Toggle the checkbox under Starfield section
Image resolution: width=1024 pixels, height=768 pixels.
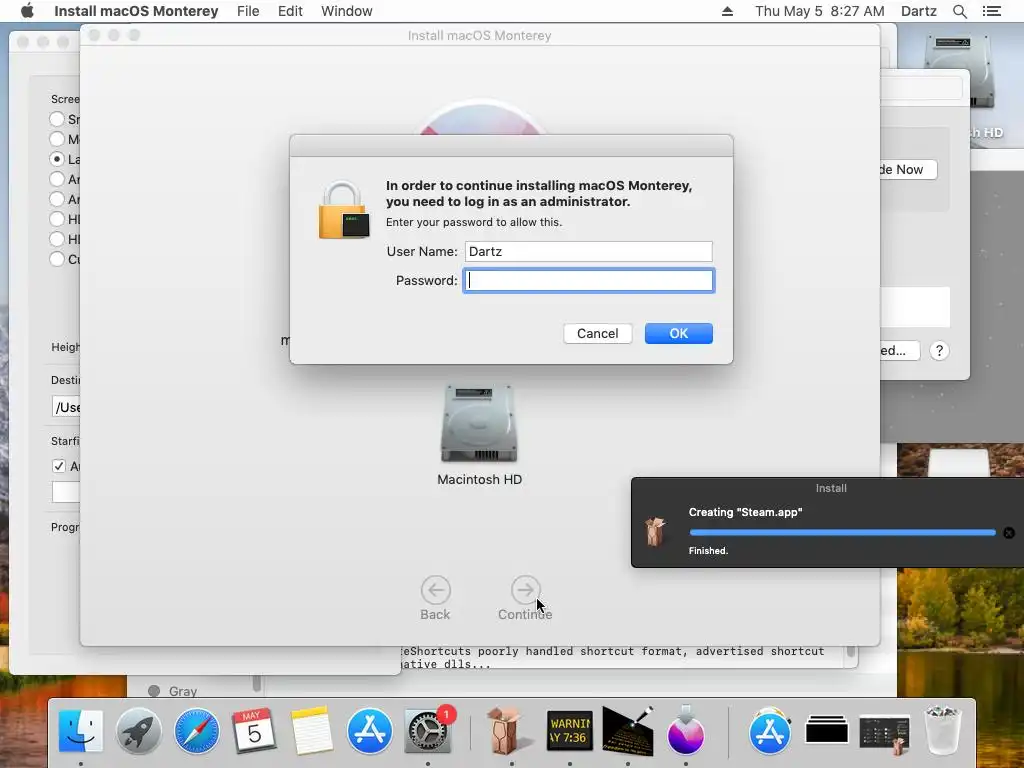point(59,466)
